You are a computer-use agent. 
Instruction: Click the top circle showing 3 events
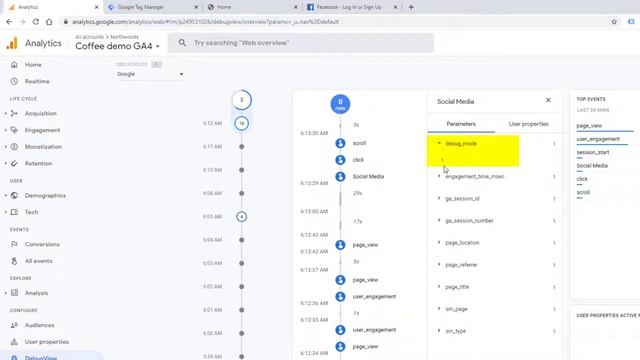[242, 100]
